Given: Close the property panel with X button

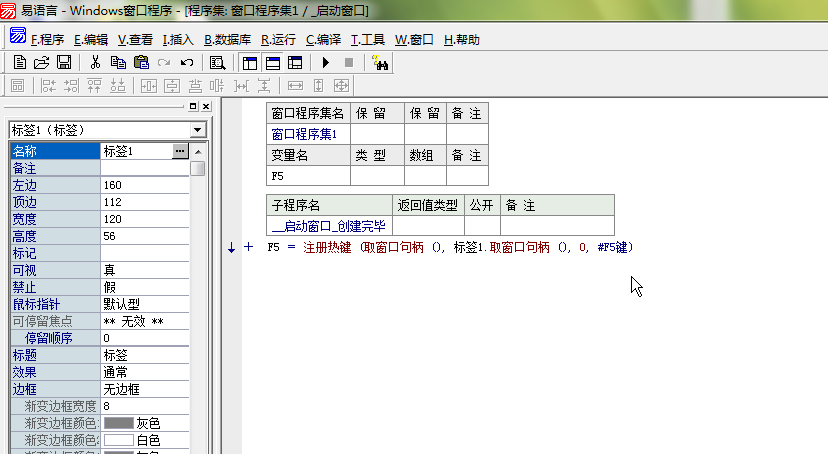Looking at the screenshot, I should [206, 106].
